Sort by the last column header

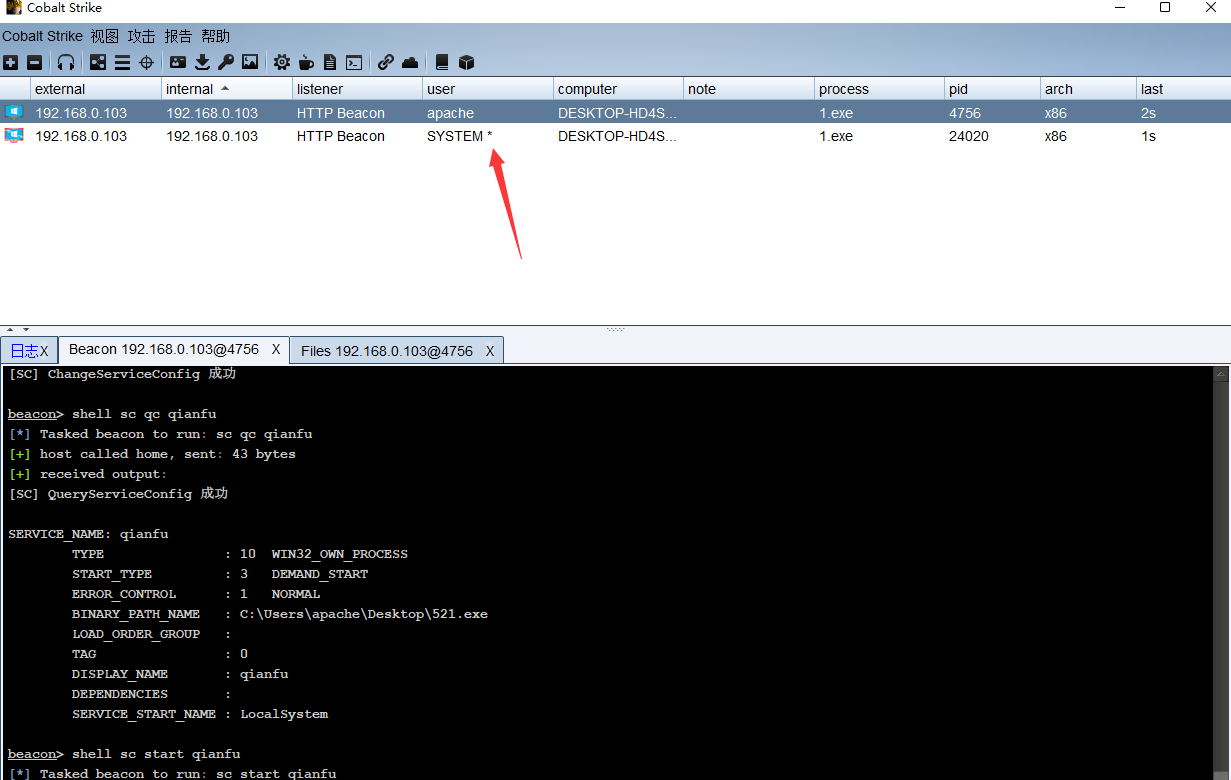click(1183, 89)
